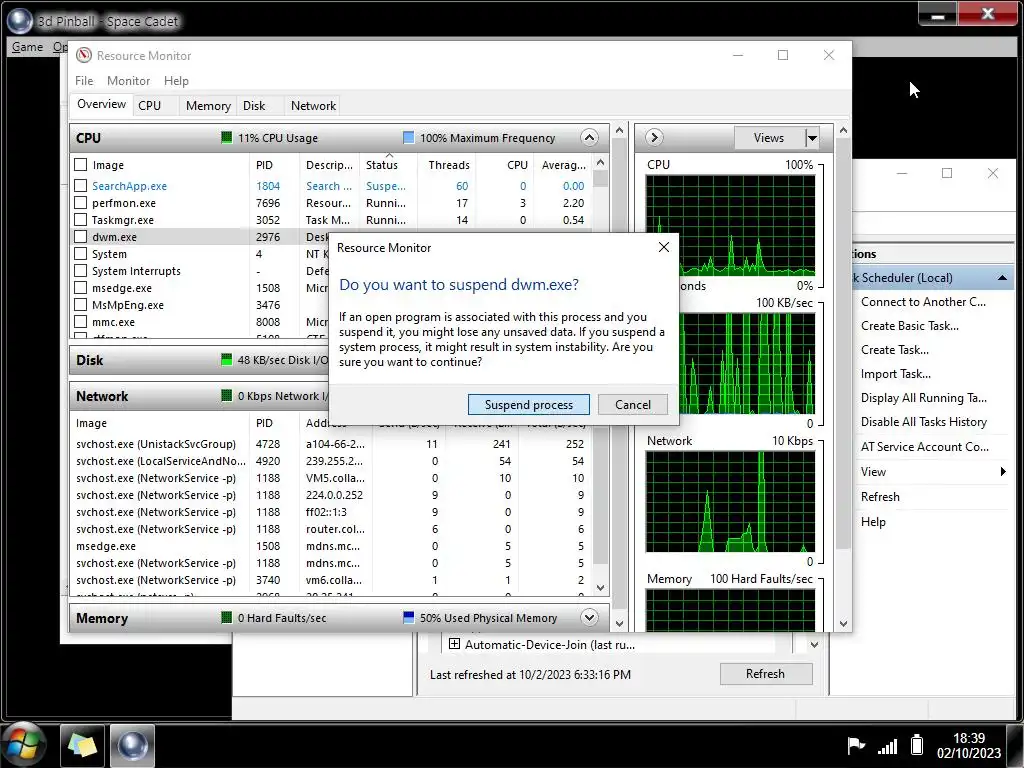Expand the View submenu in Task Scheduler actions
This screenshot has height=768, width=1024.
coord(934,472)
